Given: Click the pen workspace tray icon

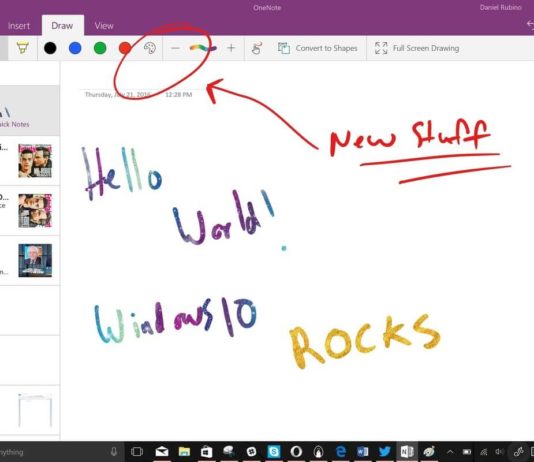Looking at the screenshot, I should click(518, 452).
